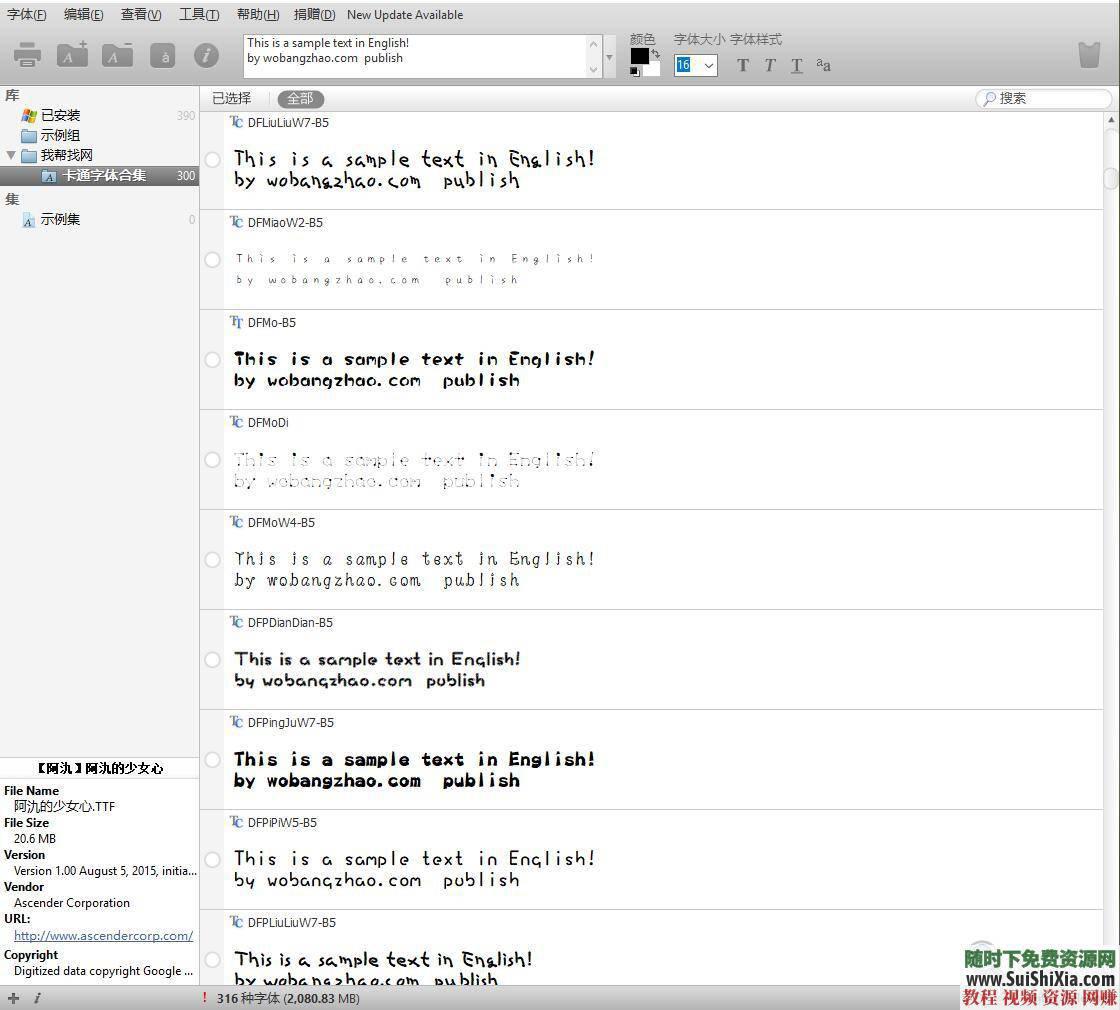Select the DFMo-B5 font radio button
The image size is (1120, 1010).
(213, 360)
